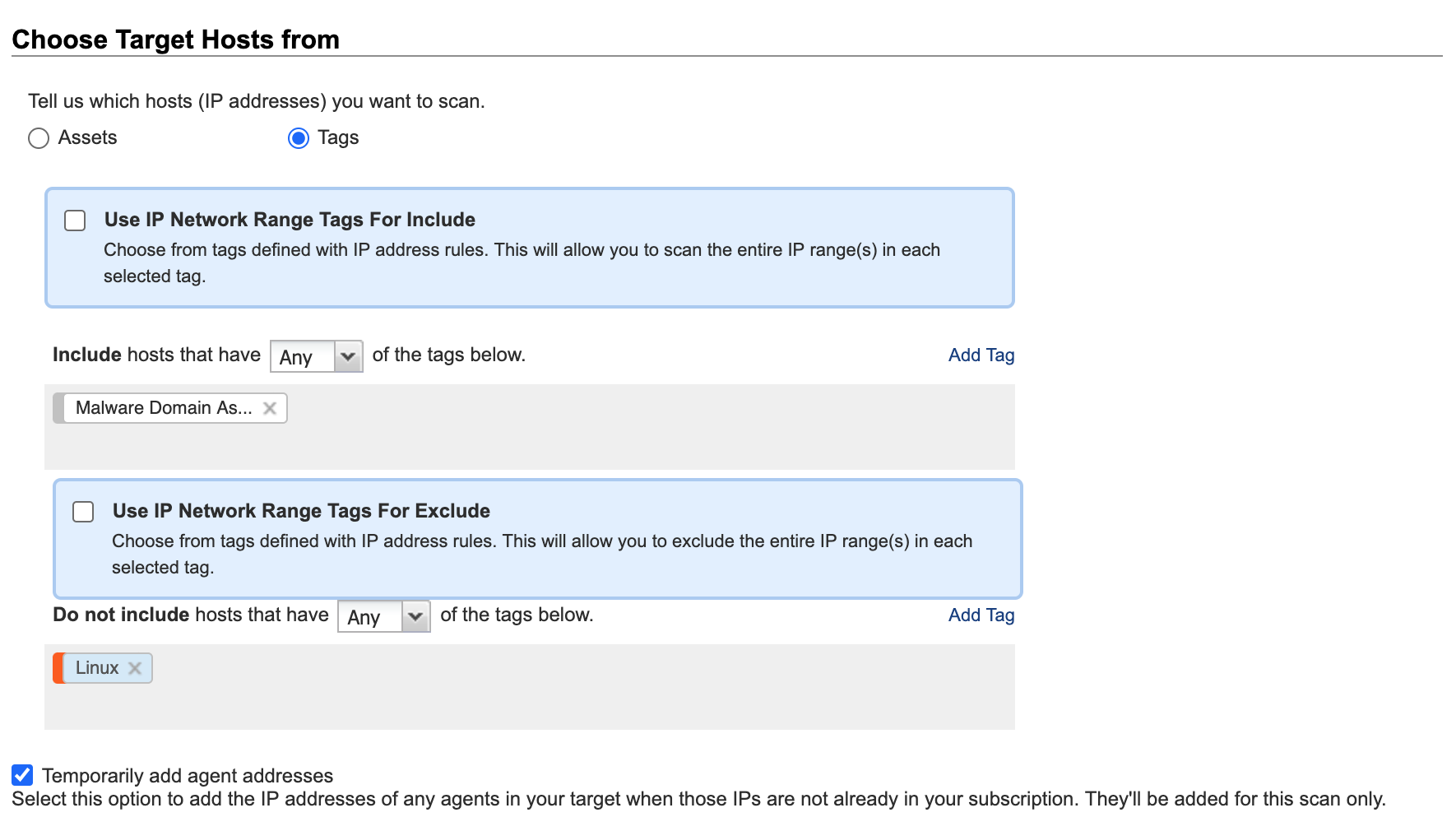Remove the Malware Domain tag

[x=269, y=408]
